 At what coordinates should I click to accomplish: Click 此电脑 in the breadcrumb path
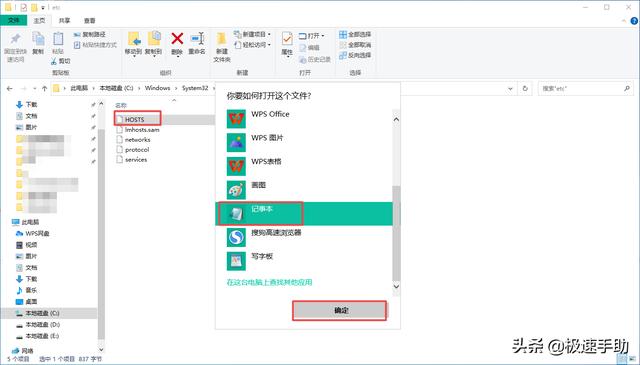click(x=79, y=88)
